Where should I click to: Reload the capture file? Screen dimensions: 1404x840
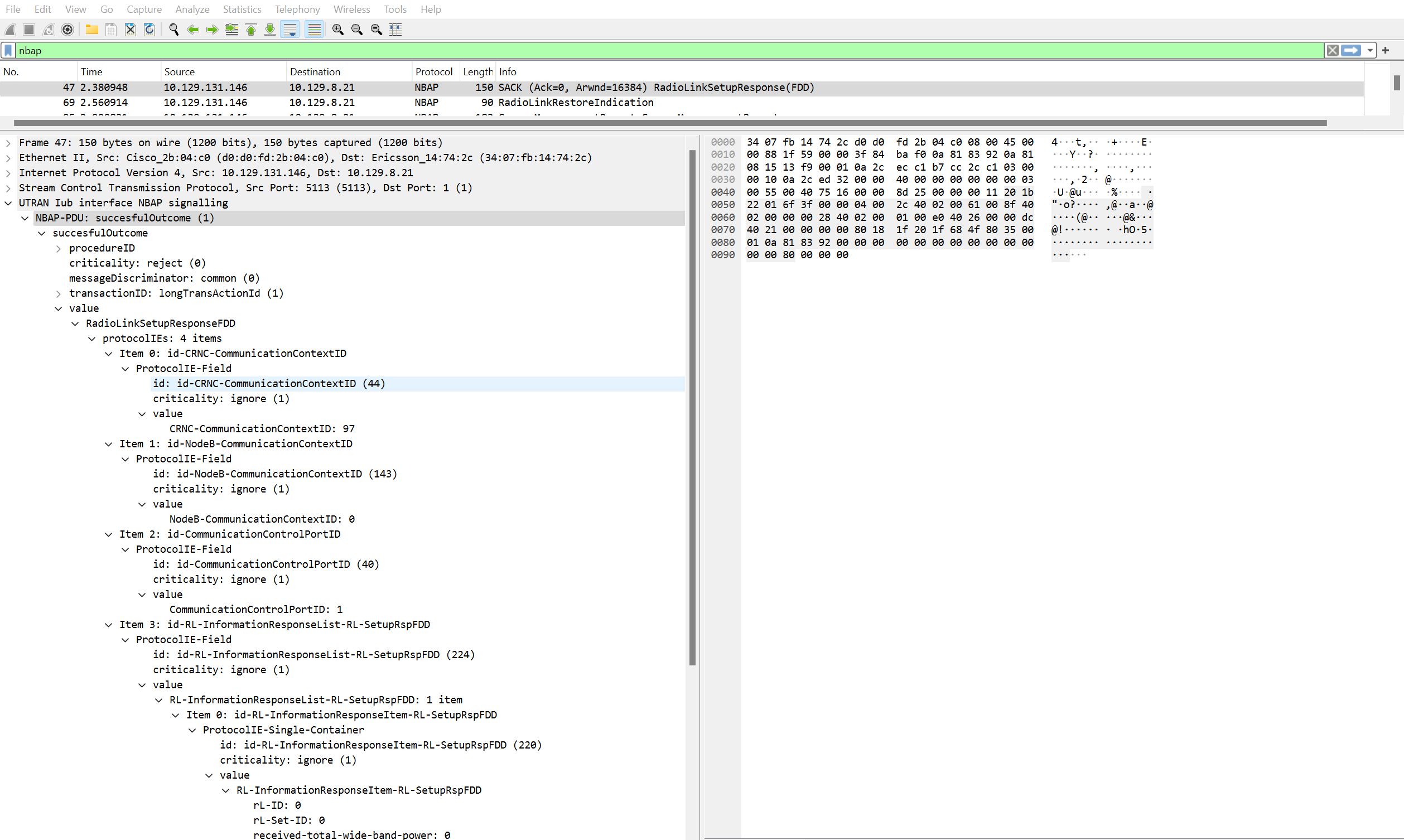point(149,30)
